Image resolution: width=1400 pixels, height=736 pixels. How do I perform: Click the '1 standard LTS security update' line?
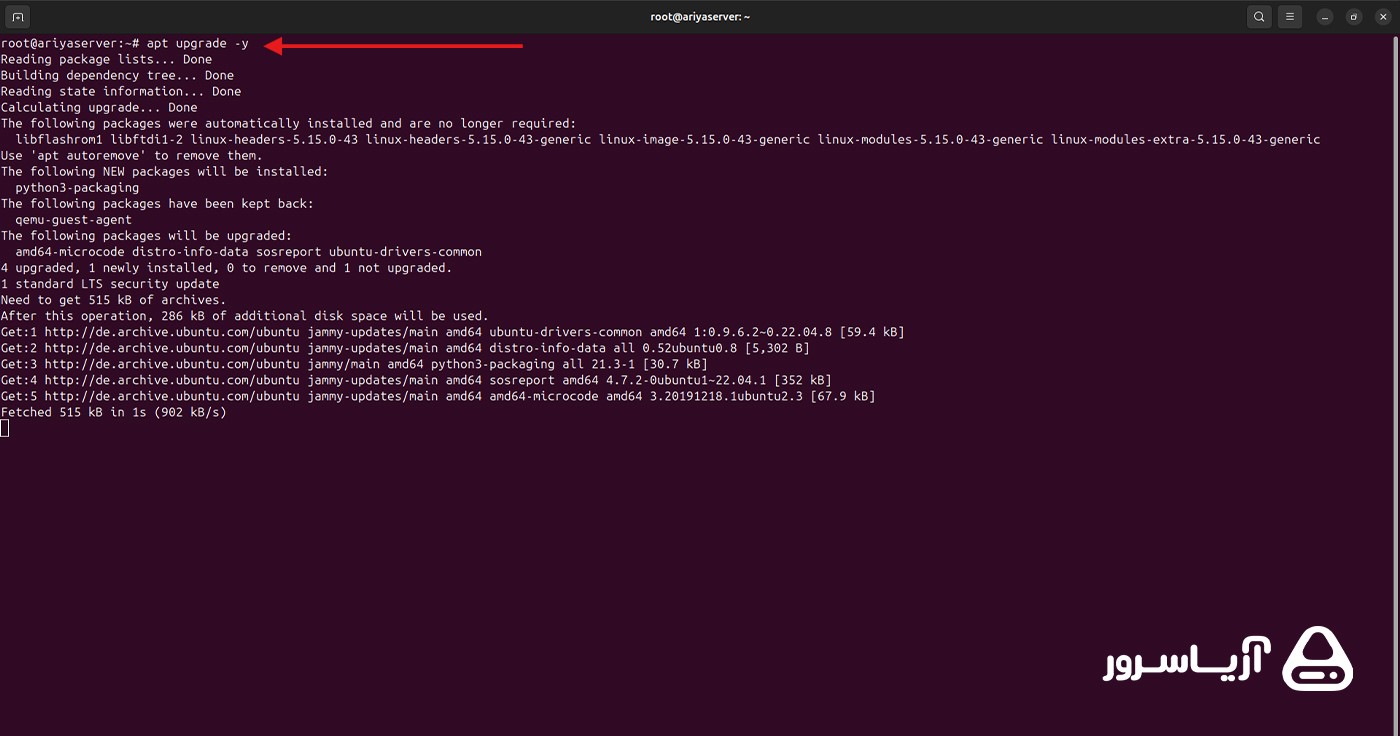click(x=110, y=283)
